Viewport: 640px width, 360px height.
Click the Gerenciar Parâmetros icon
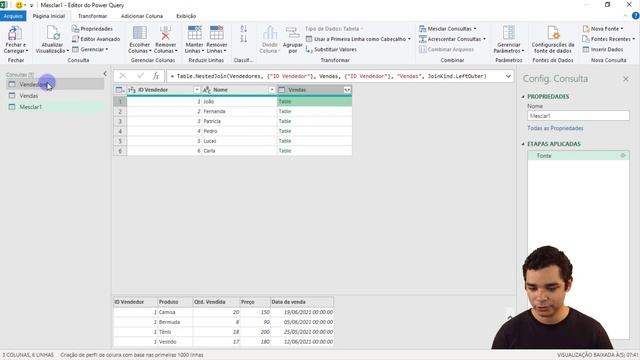[509, 33]
